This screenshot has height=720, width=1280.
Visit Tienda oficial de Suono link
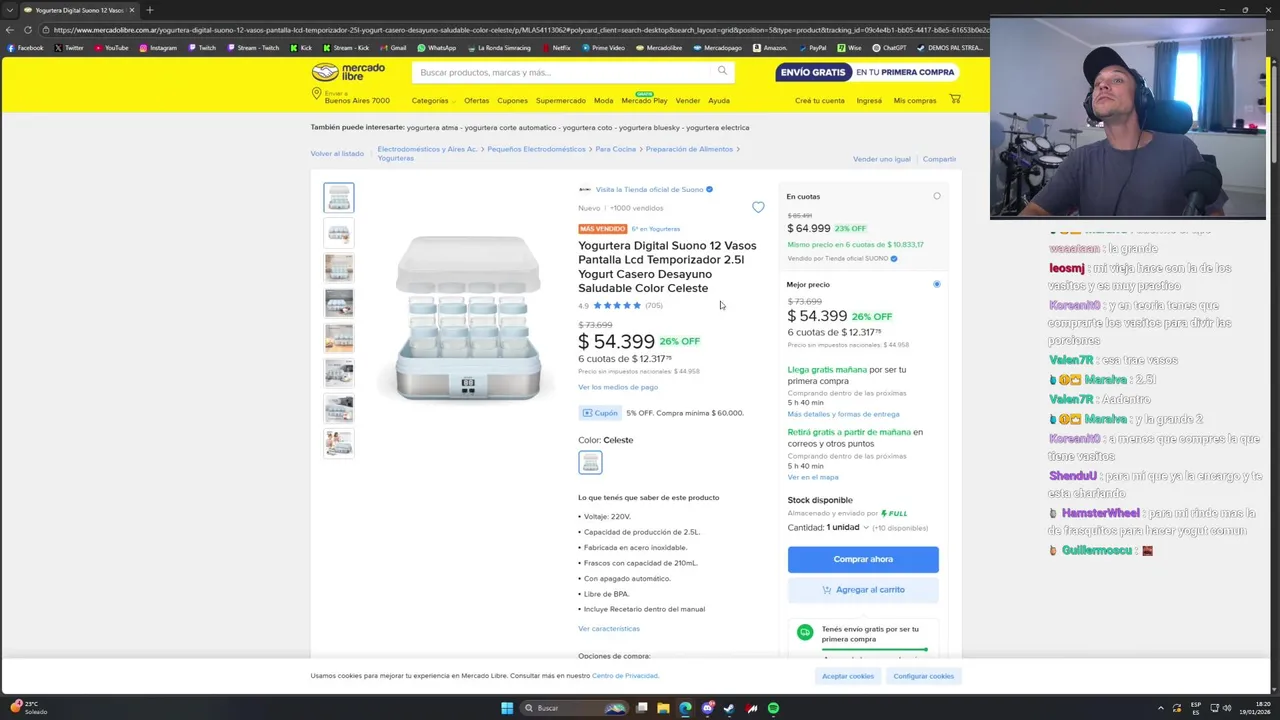pos(650,189)
